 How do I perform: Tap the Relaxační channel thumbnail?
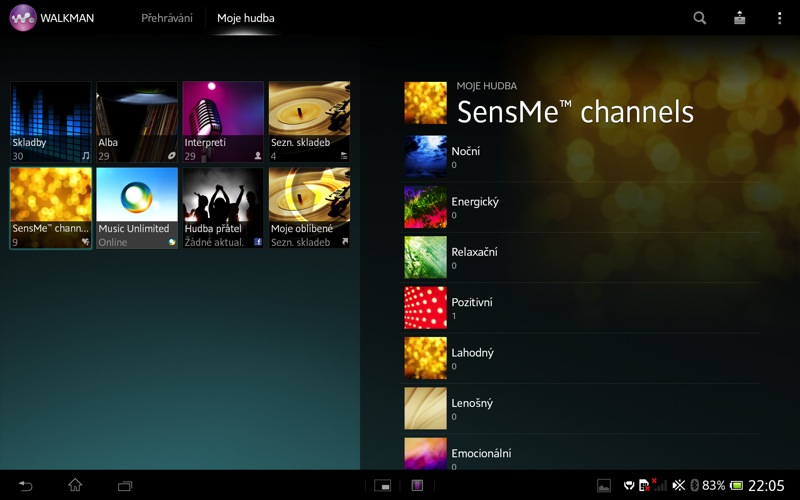coord(426,257)
